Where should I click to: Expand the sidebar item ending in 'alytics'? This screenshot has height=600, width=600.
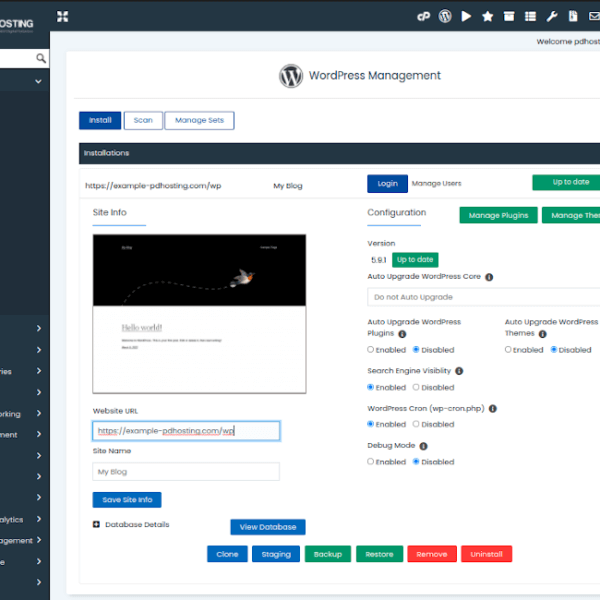click(39, 519)
